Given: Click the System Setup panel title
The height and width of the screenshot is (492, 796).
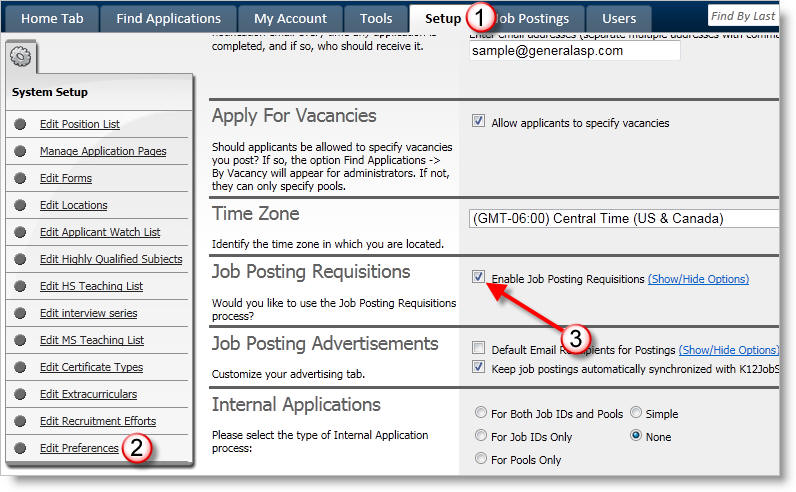Looking at the screenshot, I should (50, 92).
